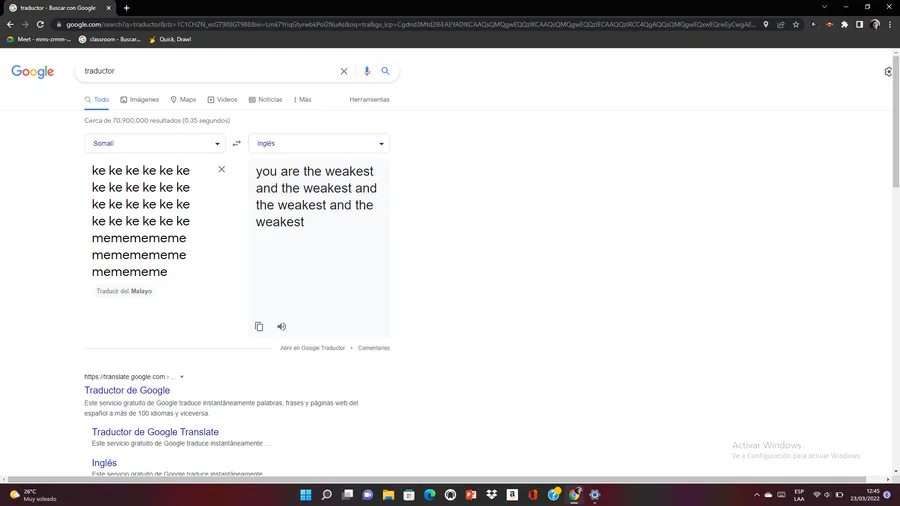This screenshot has width=900, height=506.
Task: Open Microsoft Edge from the taskbar
Action: click(x=430, y=495)
